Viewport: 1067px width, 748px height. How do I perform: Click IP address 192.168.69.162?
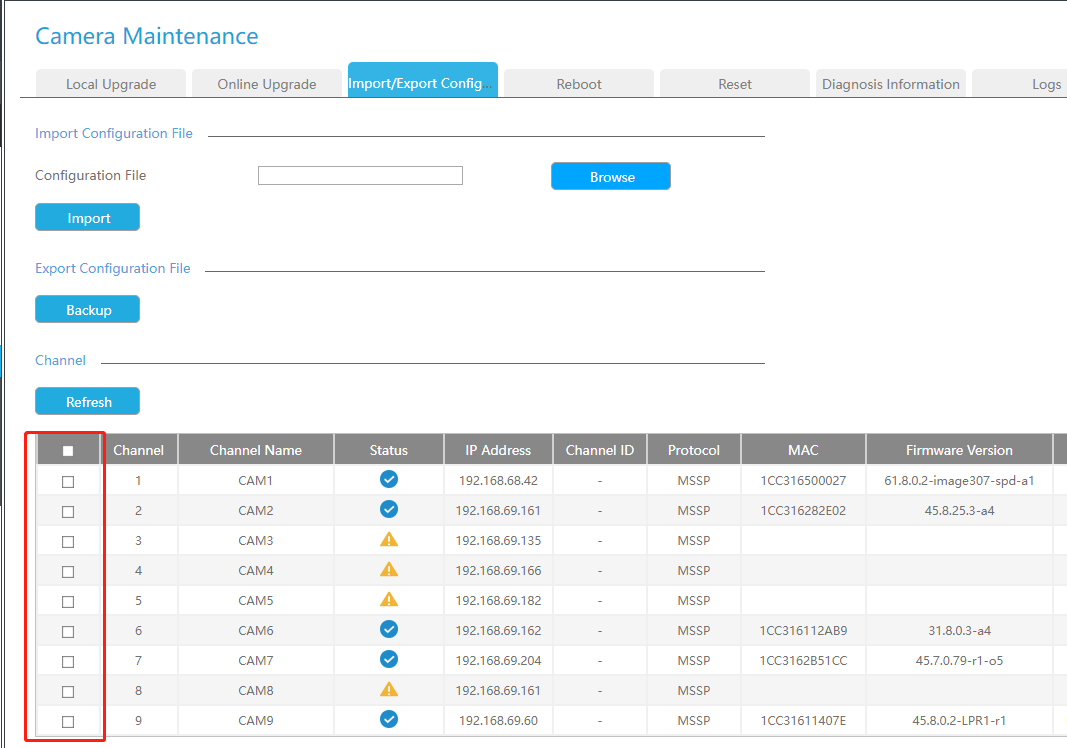[x=498, y=630]
